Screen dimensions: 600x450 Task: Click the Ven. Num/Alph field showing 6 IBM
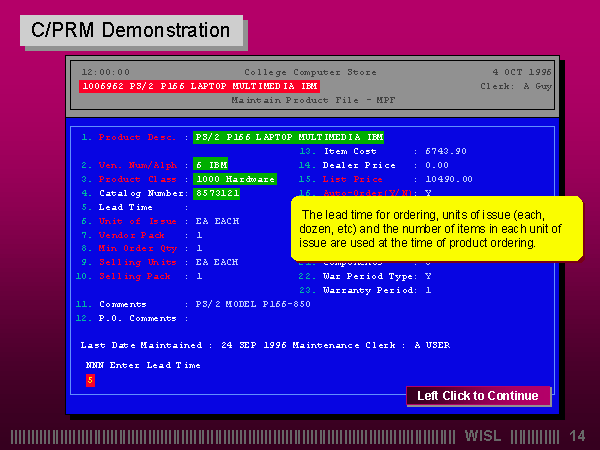coord(211,164)
